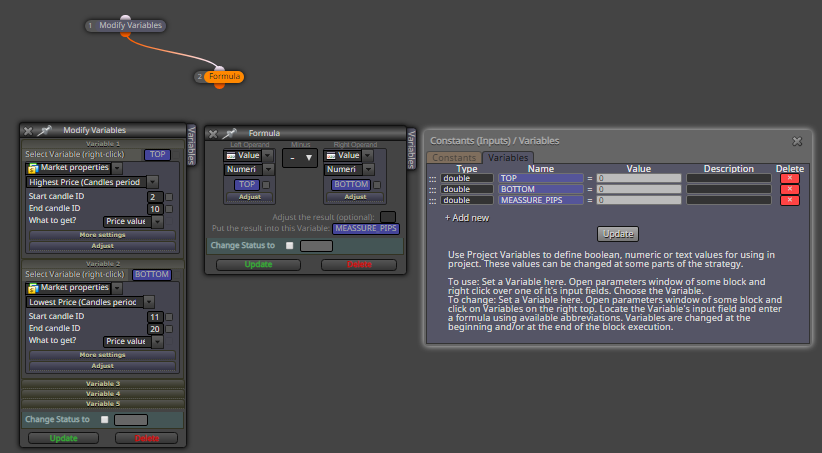Click the TOP variable selector in Variable 1
822x453 pixels.
coord(157,155)
